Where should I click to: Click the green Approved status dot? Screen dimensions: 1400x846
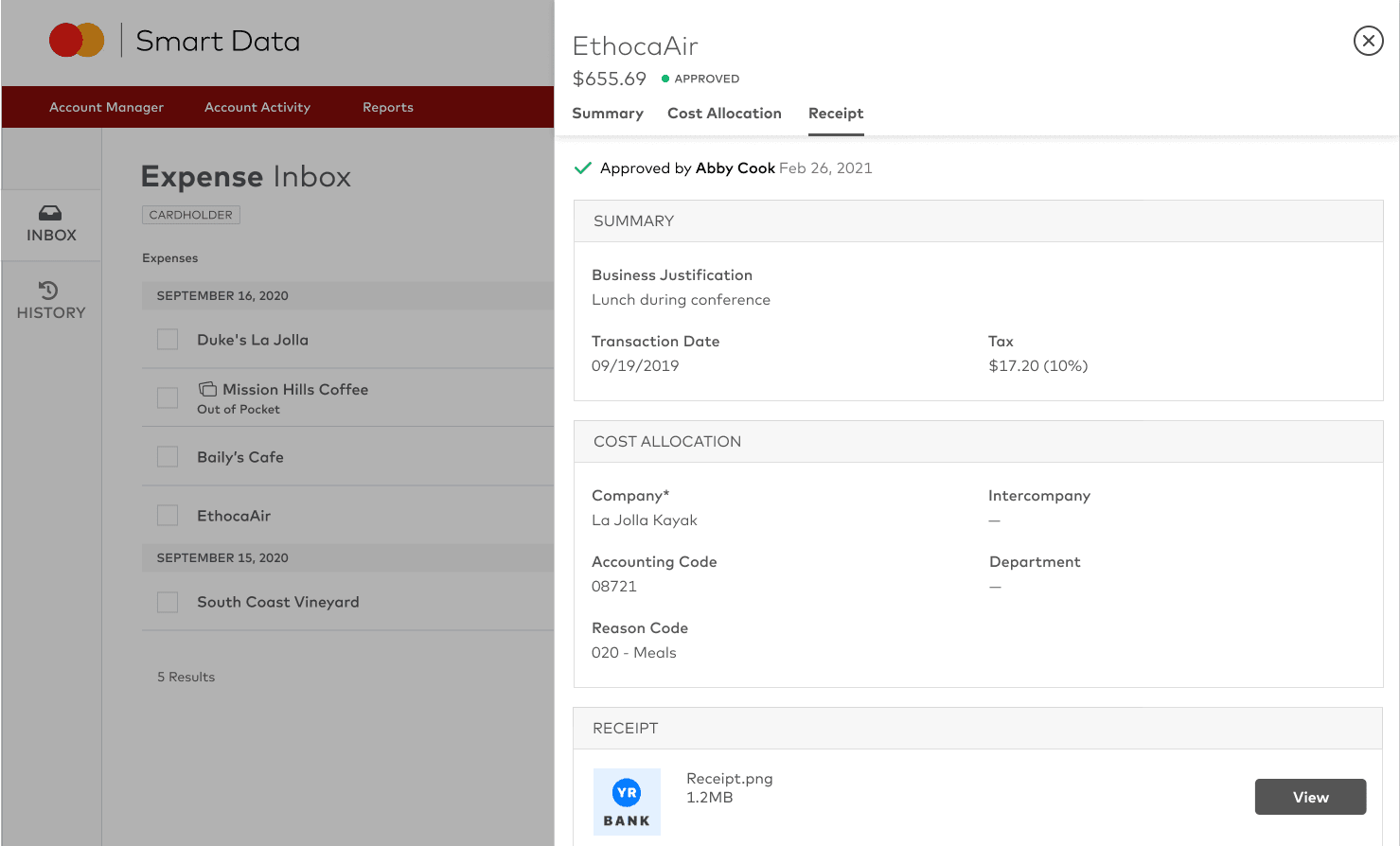[x=665, y=79]
